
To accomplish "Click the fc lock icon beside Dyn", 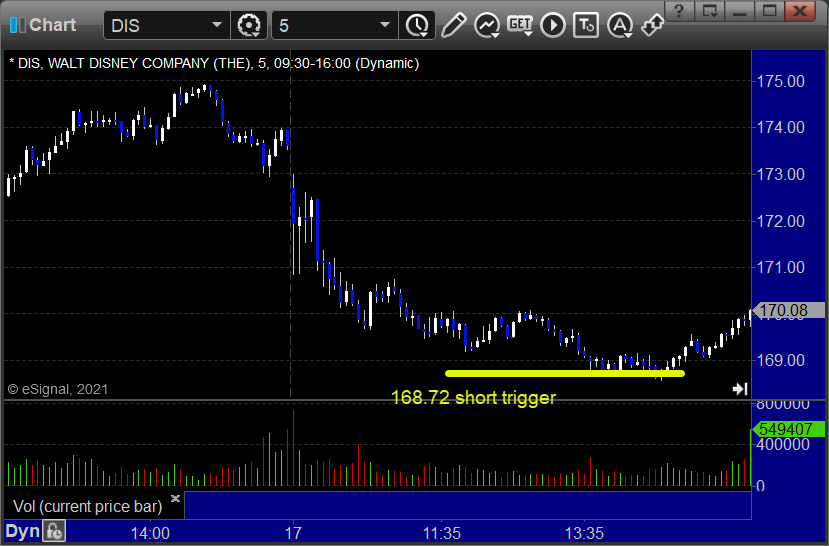I will tap(54, 531).
